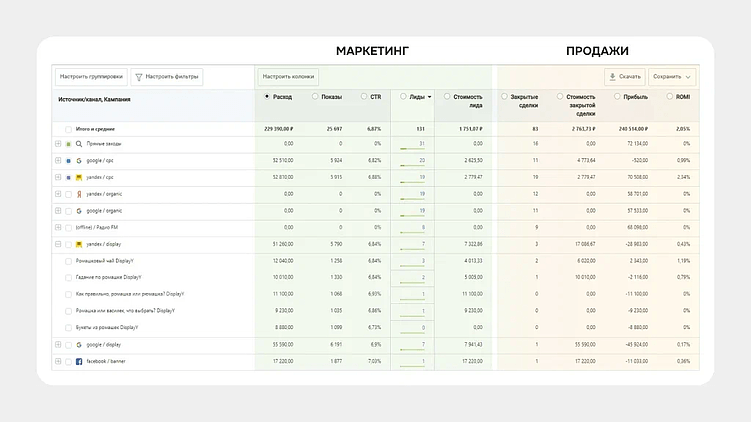This screenshot has width=751, height=422.
Task: Click the download arrow icon on Скачать
Action: (x=612, y=76)
